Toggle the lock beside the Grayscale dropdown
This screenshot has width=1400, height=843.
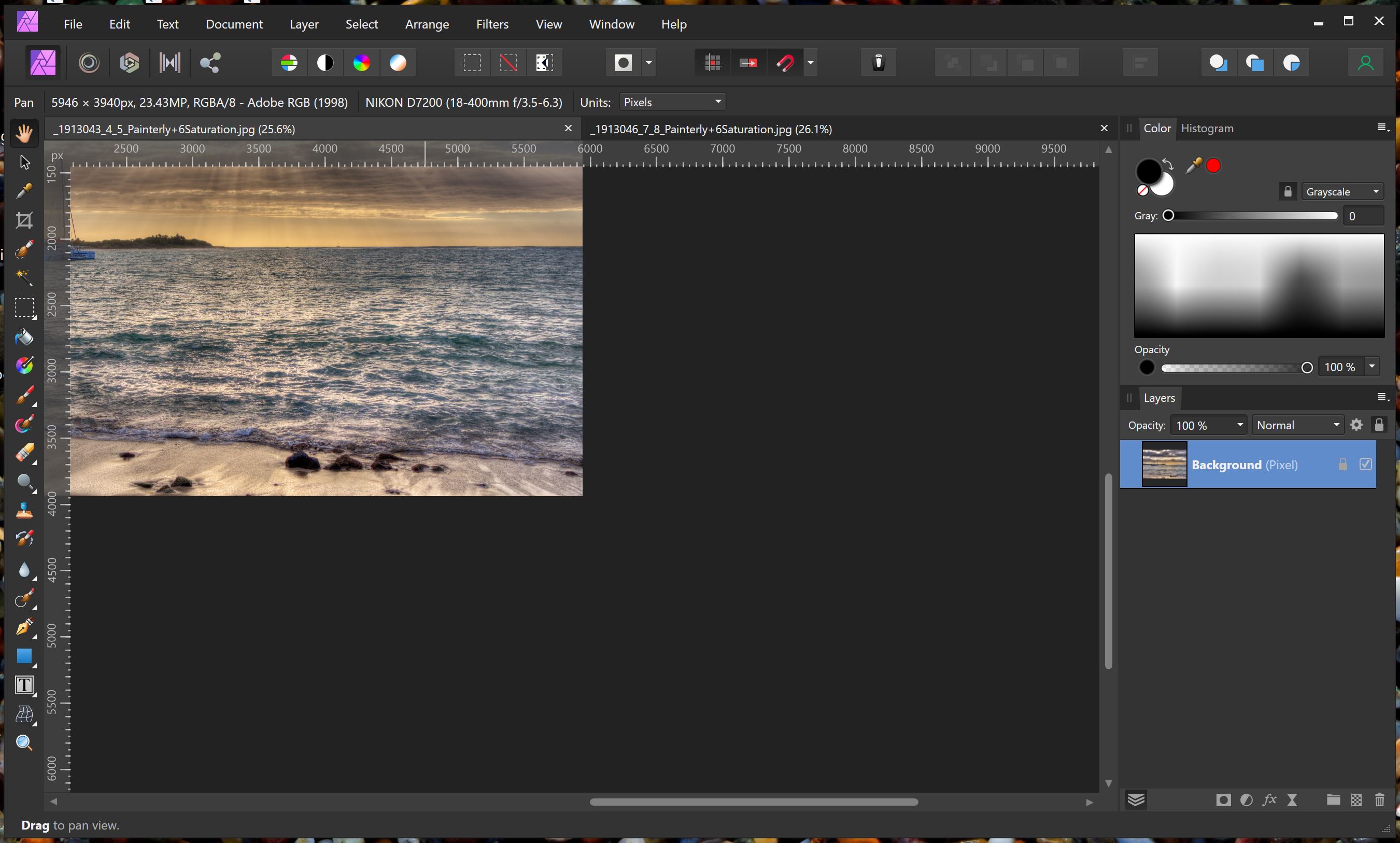coord(1288,191)
